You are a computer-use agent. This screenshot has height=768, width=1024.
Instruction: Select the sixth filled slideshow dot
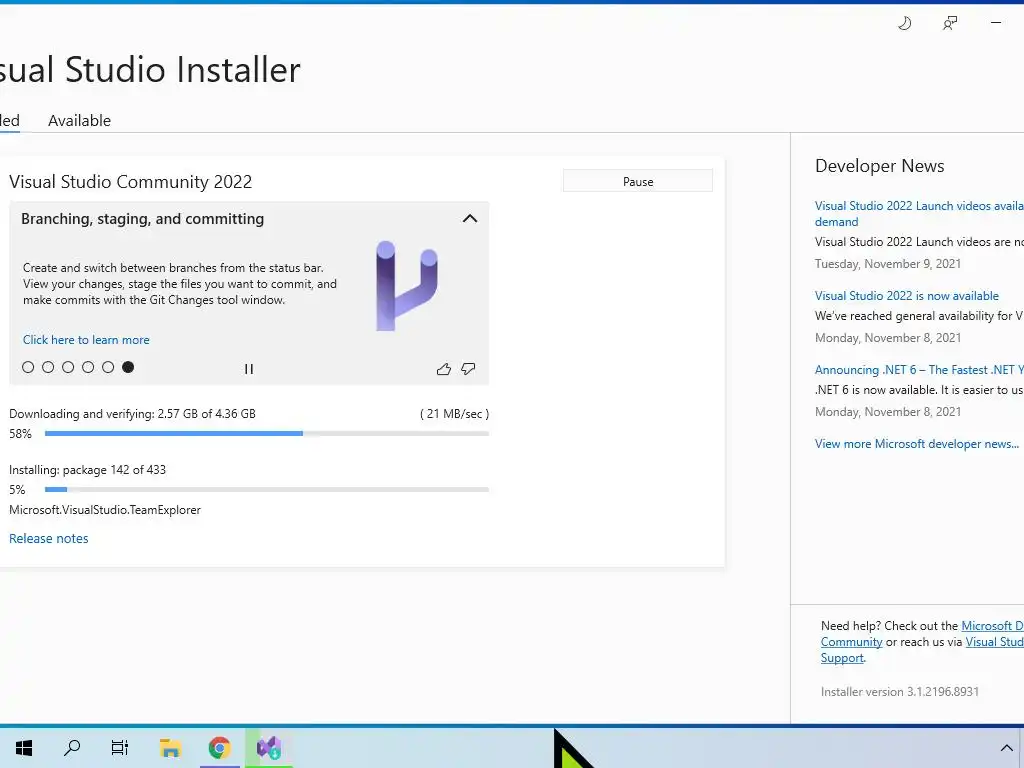(x=128, y=367)
